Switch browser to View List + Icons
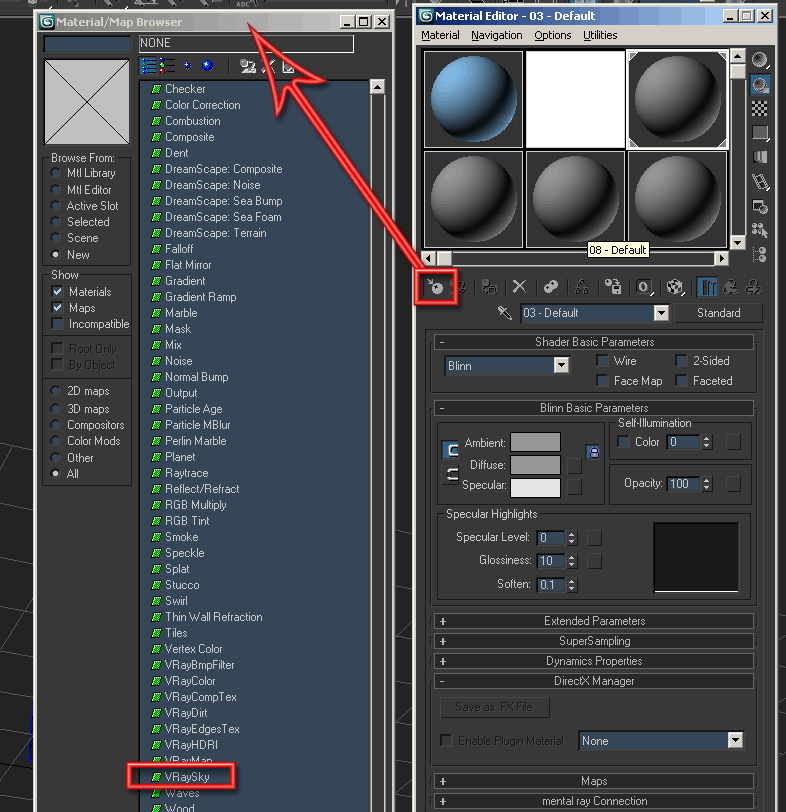 coord(167,66)
